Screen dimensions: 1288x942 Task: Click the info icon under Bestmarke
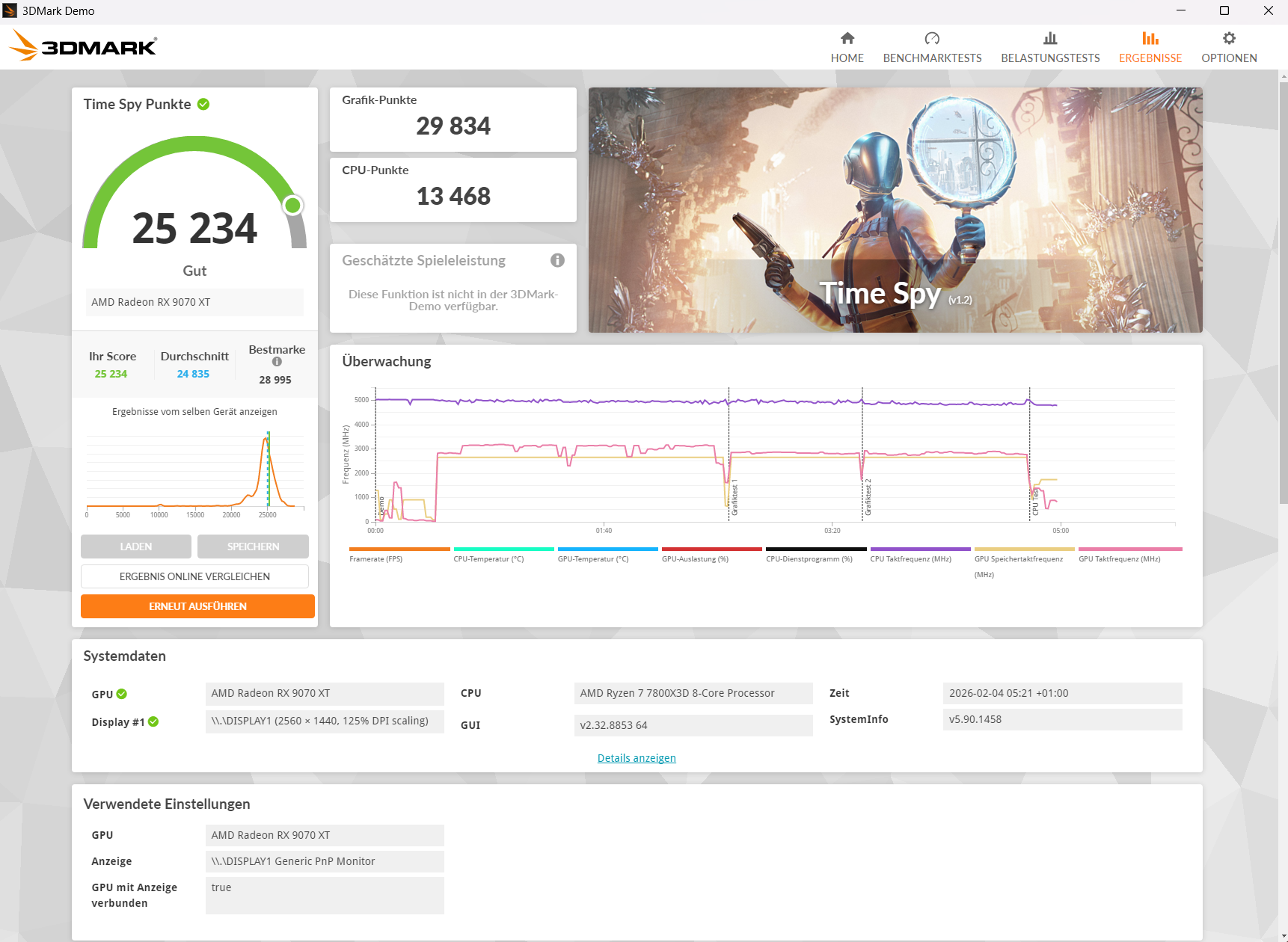coord(277,362)
